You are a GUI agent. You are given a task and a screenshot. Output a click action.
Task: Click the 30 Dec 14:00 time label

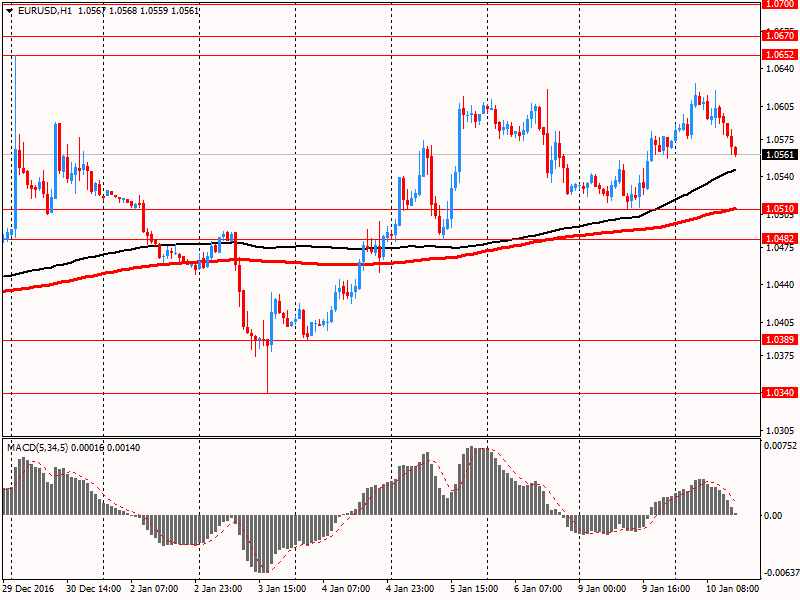[93, 589]
